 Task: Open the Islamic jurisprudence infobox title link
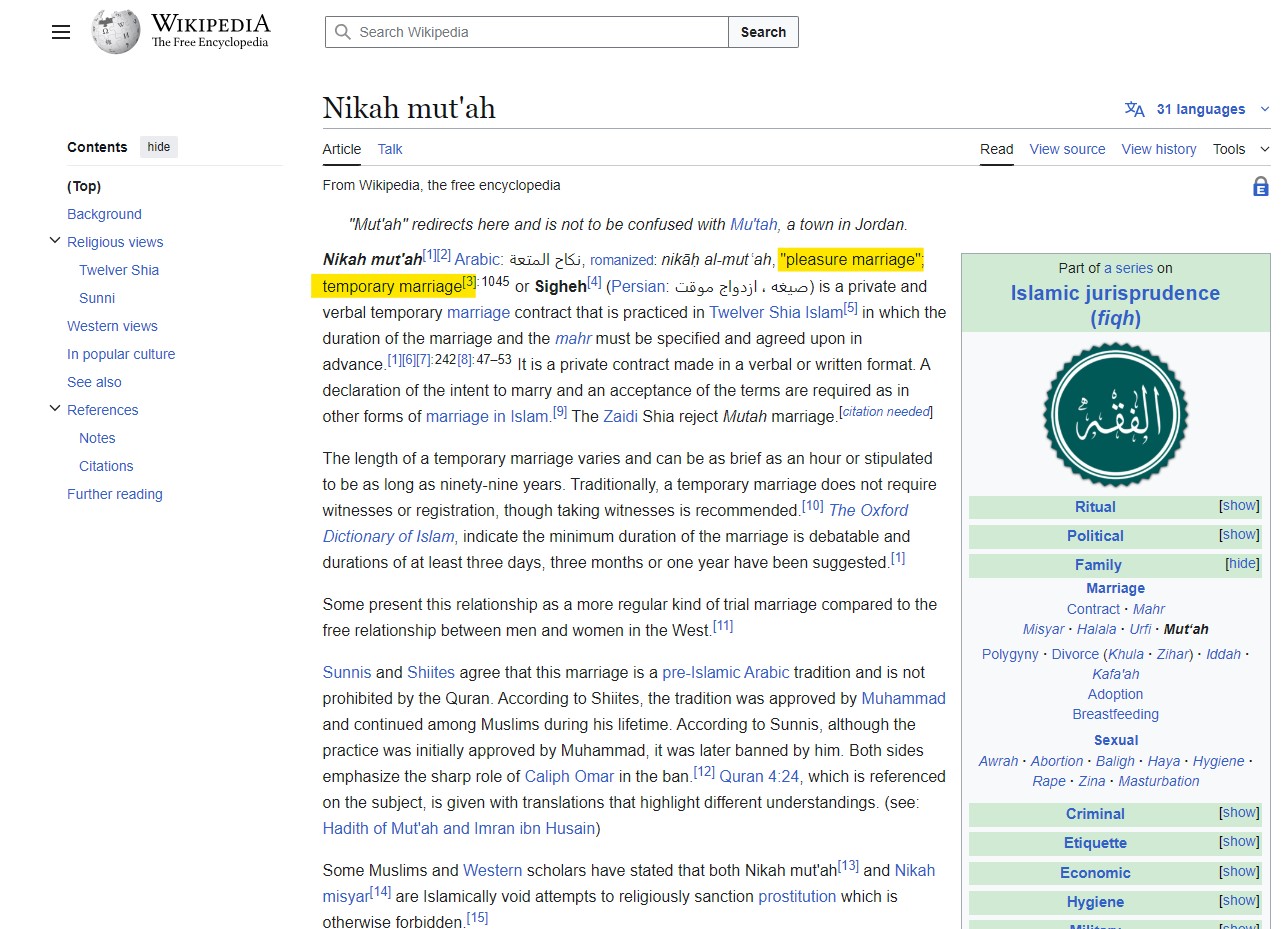pyautogui.click(x=1115, y=305)
